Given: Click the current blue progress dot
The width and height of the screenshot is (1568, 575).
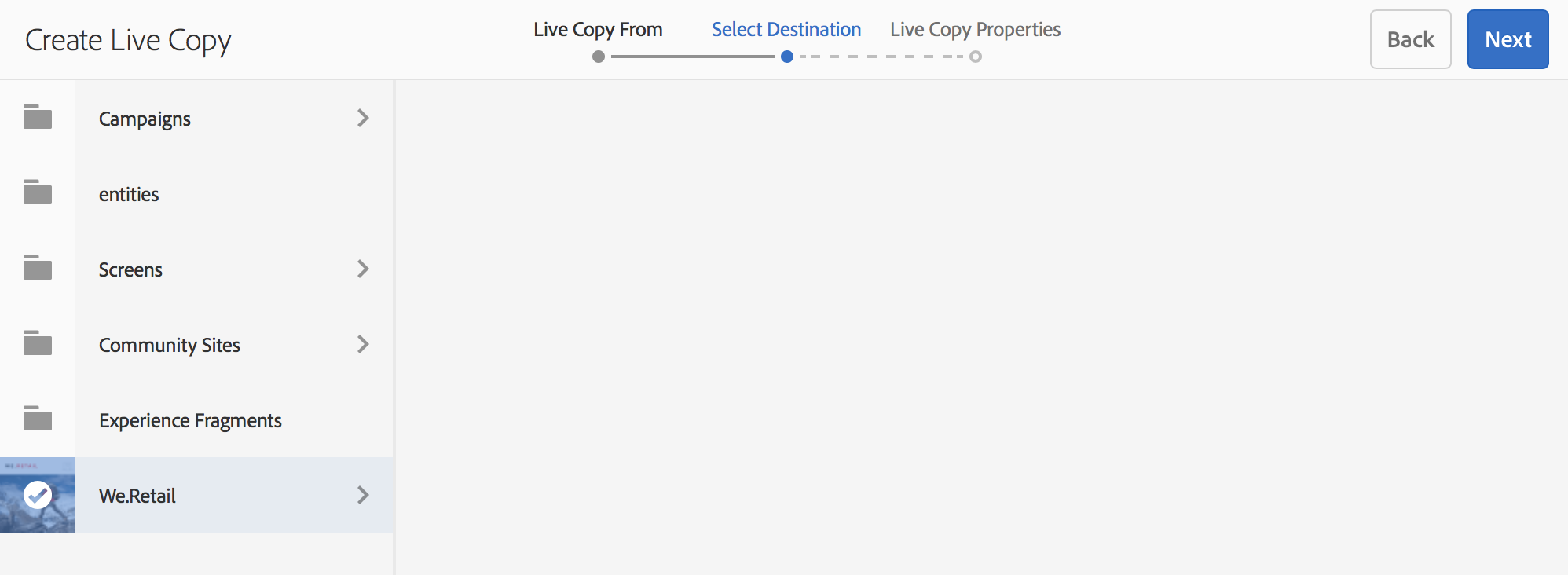Looking at the screenshot, I should 787,57.
